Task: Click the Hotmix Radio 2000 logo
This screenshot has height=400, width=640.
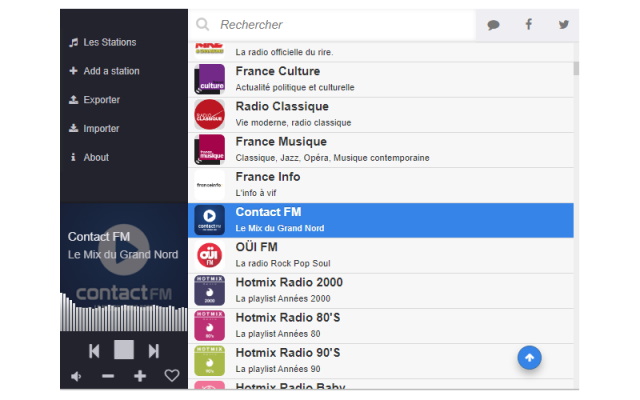Action: [209, 290]
